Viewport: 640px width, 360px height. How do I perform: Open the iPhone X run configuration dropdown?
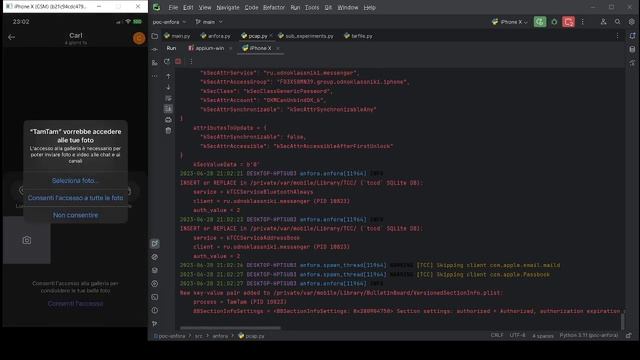(x=510, y=22)
